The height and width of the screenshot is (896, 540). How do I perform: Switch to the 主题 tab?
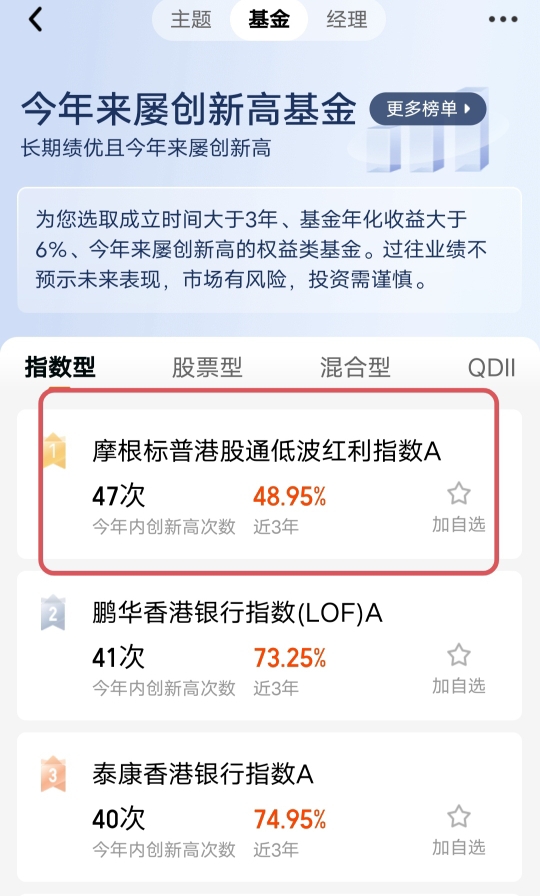(191, 19)
